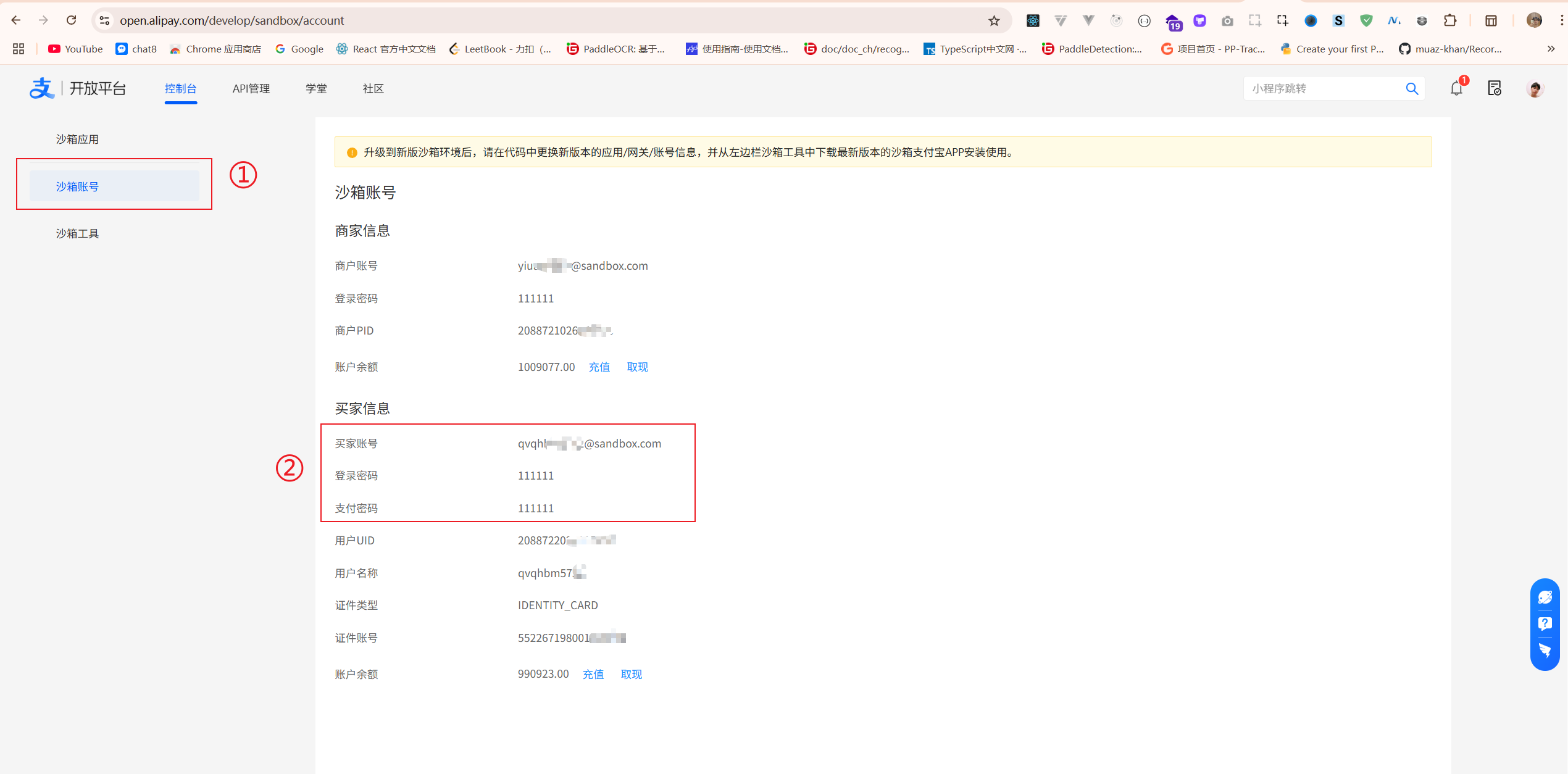Switch to the 控制台 tab

[180, 88]
